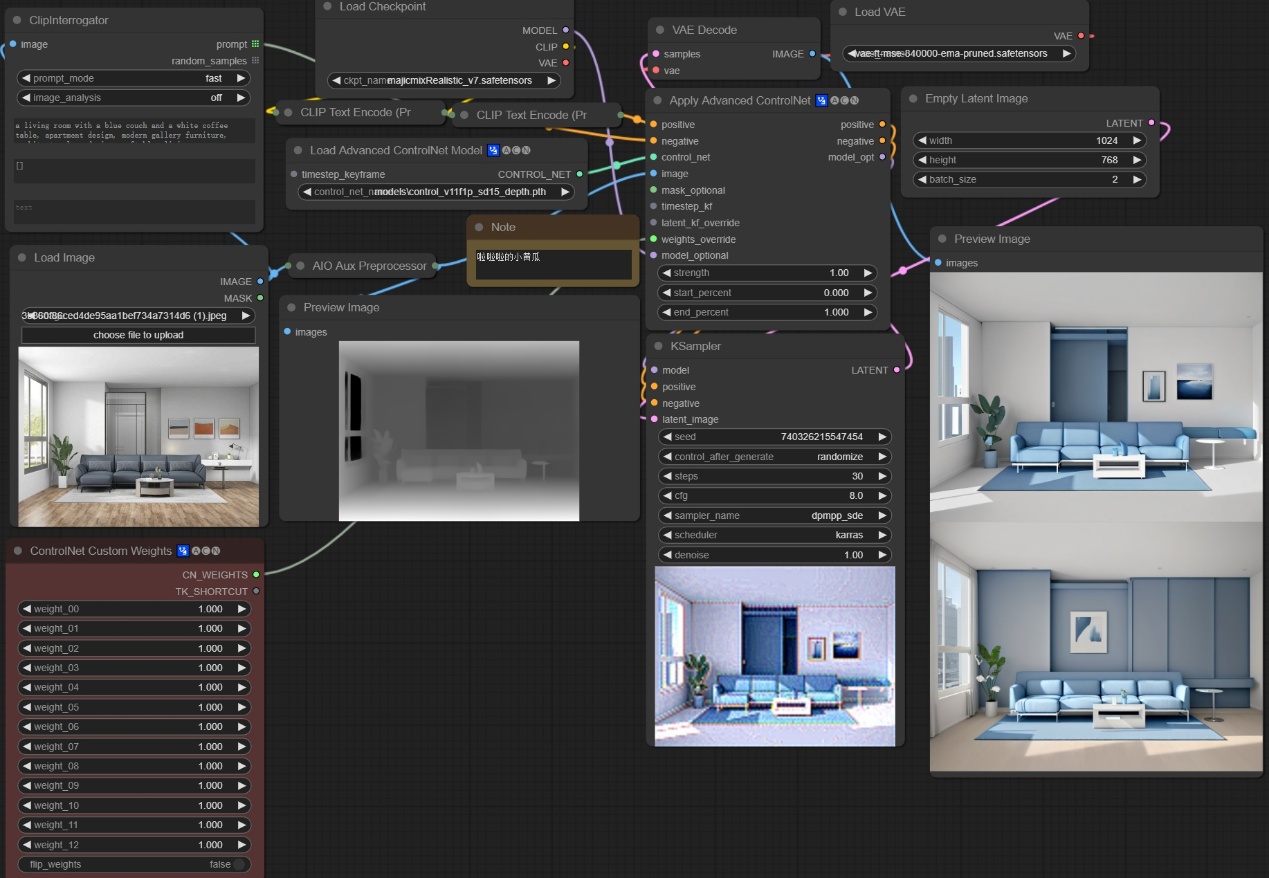Image resolution: width=1269 pixels, height=878 pixels.
Task: Click the green prompt output port on ClipInterrogator
Action: point(255,44)
